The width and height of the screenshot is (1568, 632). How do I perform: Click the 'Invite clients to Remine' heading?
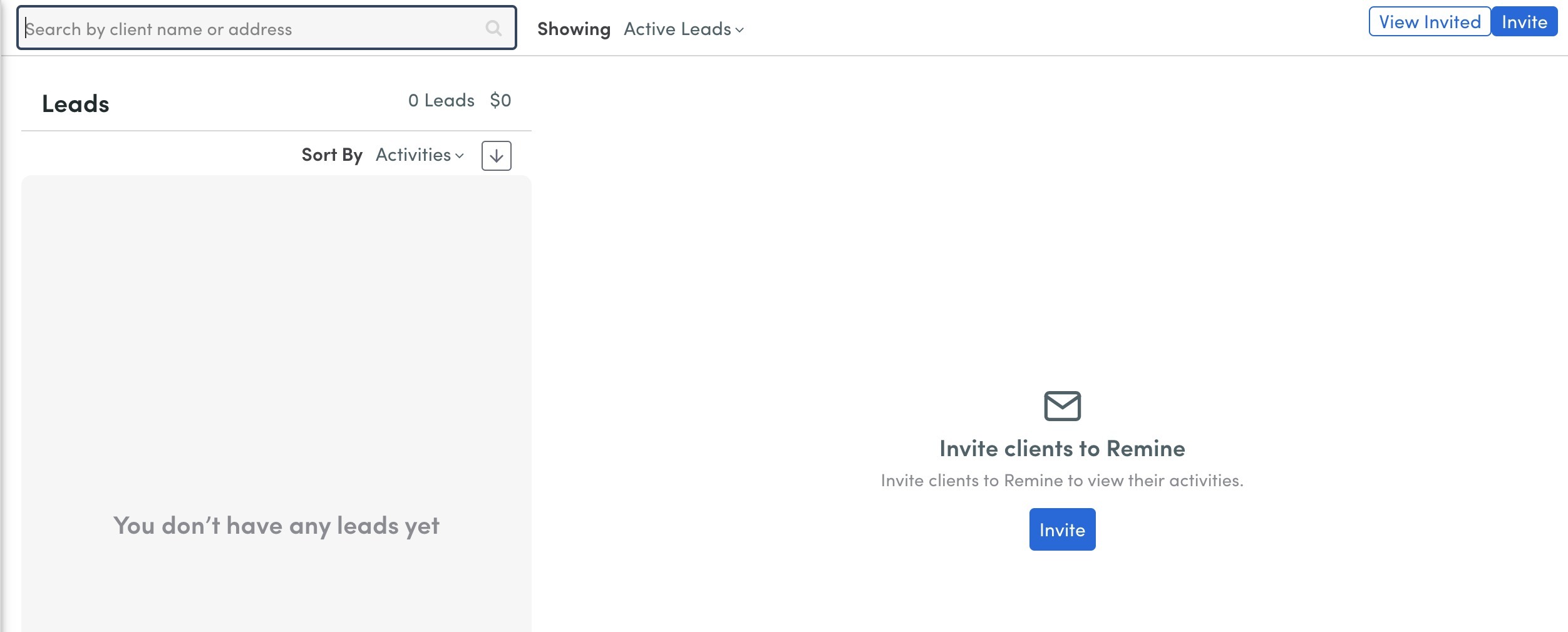[x=1062, y=449]
